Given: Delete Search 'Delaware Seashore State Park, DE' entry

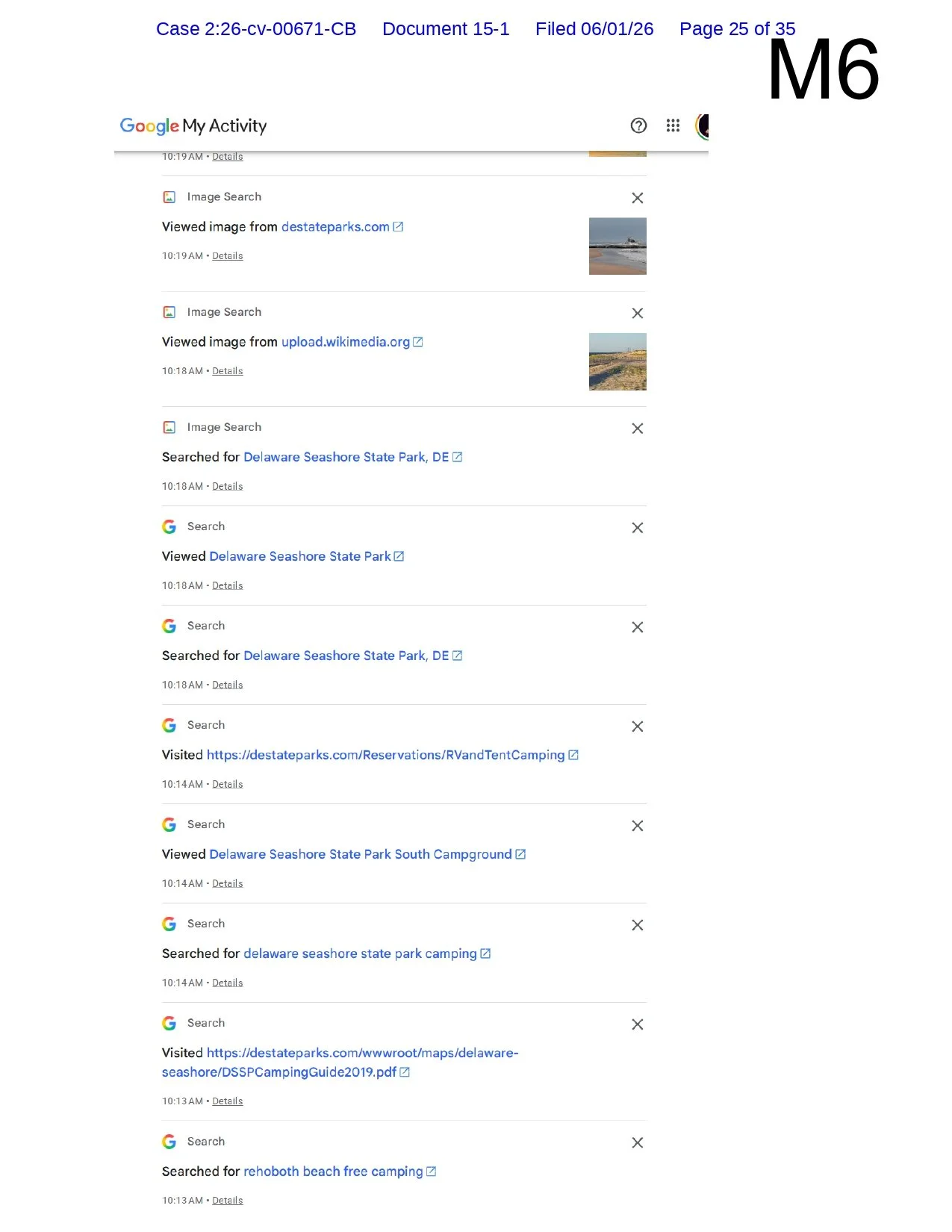Looking at the screenshot, I should click(x=638, y=626).
